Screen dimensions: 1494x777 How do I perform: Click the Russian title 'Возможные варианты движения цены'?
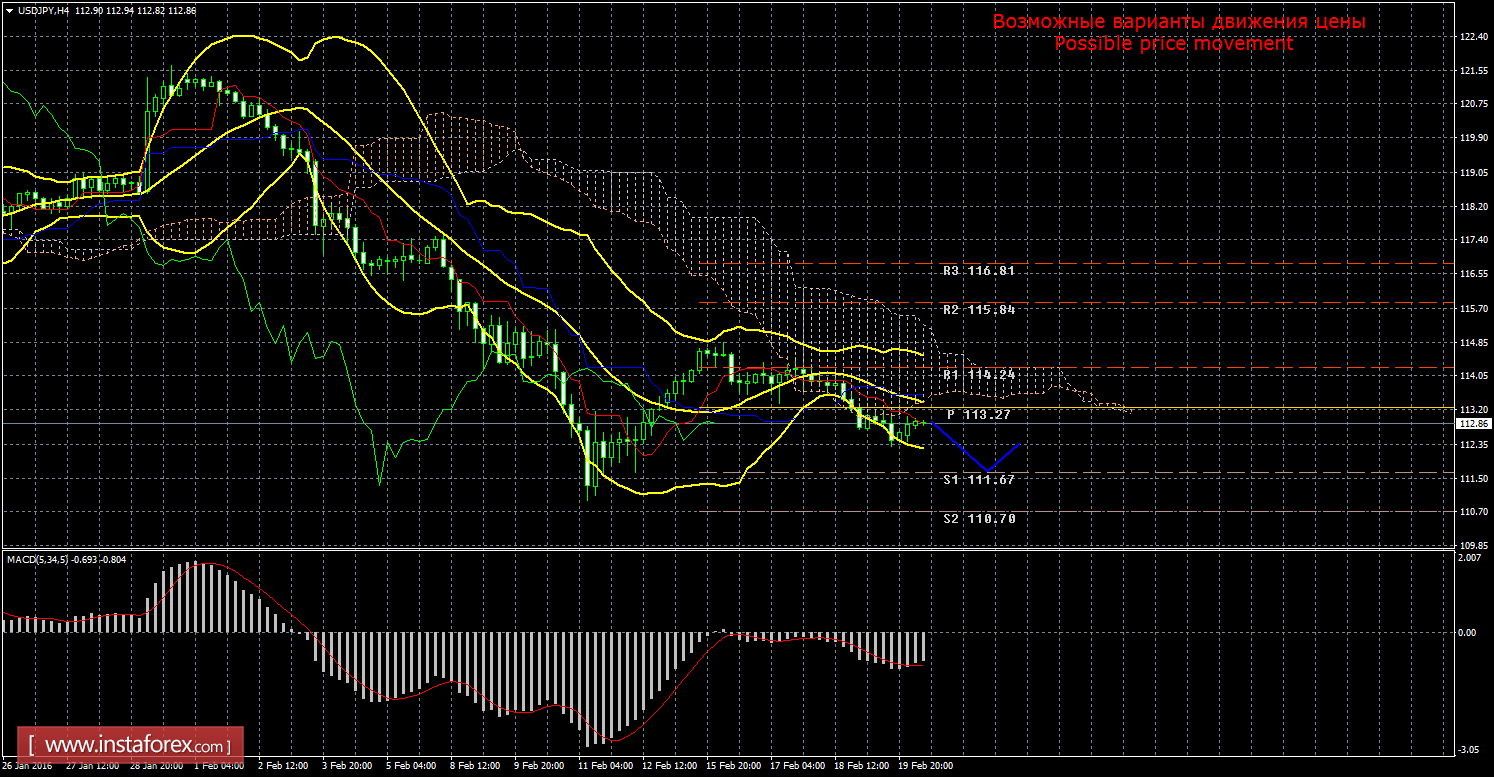pos(1179,22)
